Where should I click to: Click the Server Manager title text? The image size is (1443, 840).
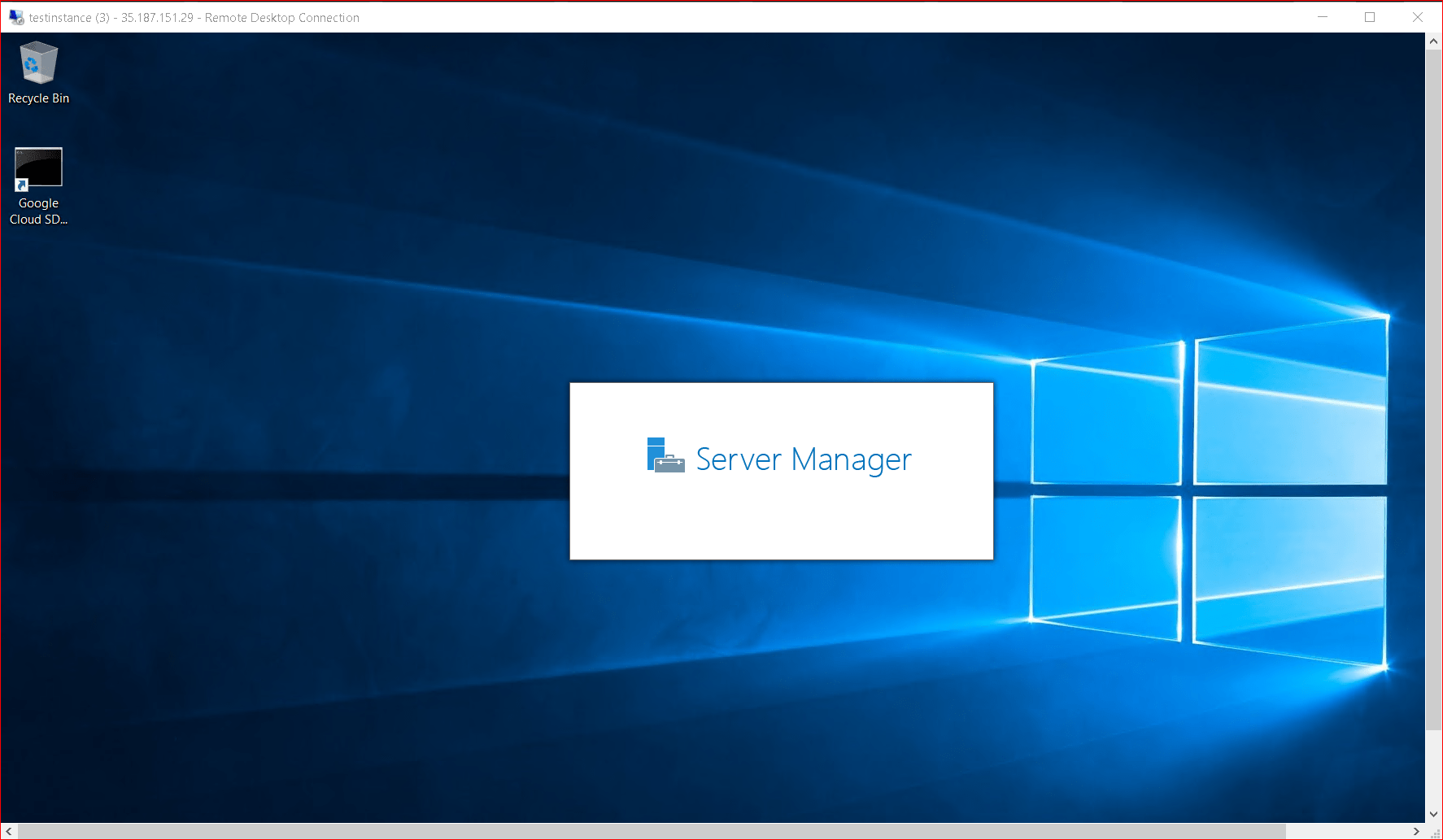pos(803,459)
